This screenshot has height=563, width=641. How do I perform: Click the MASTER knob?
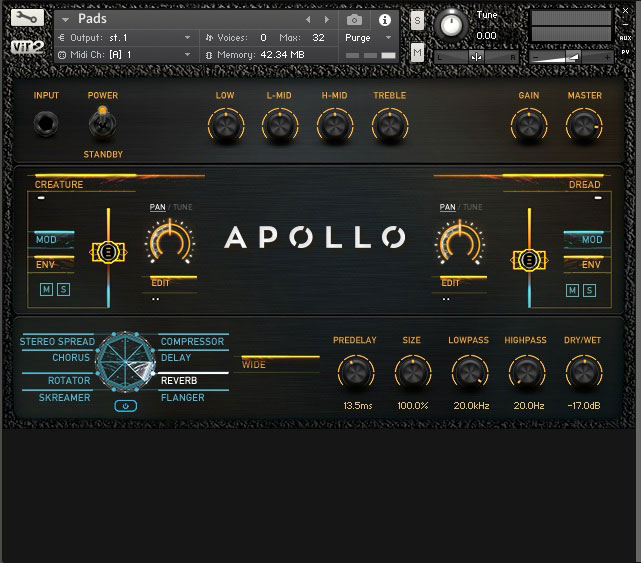pyautogui.click(x=584, y=126)
